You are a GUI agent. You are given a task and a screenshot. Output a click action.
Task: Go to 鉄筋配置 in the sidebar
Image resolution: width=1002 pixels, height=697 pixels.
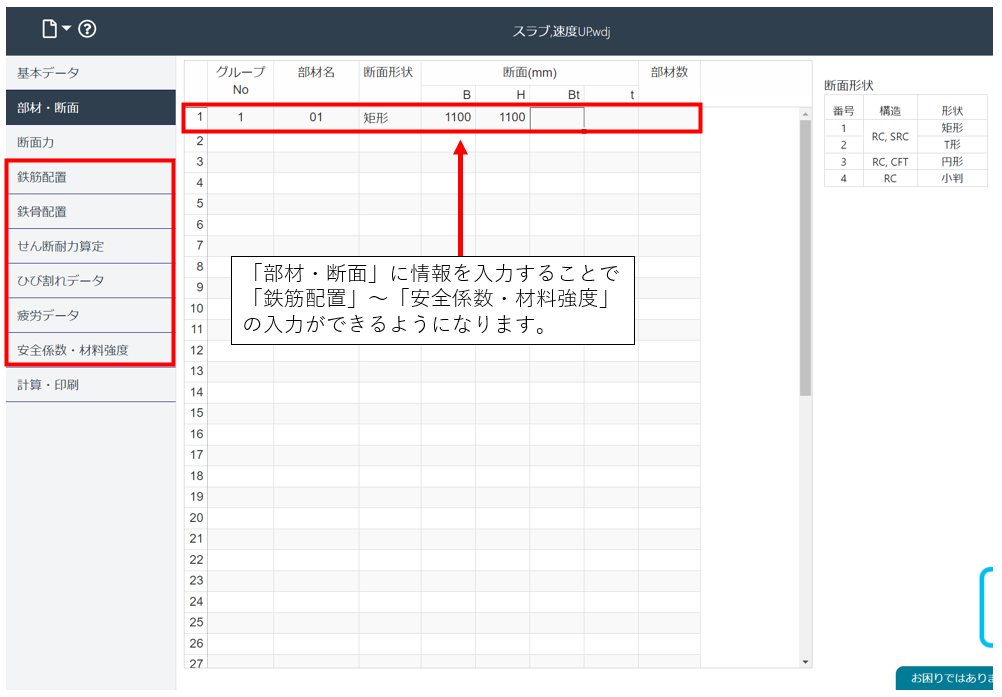point(90,177)
